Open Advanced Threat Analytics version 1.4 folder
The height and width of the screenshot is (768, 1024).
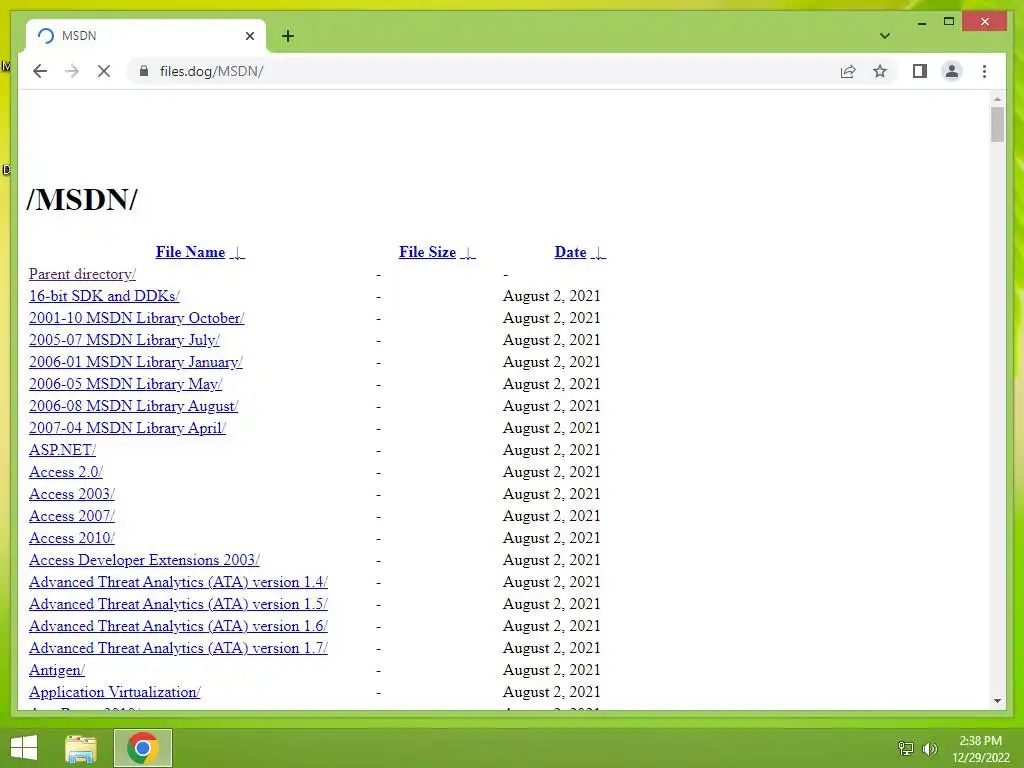178,582
